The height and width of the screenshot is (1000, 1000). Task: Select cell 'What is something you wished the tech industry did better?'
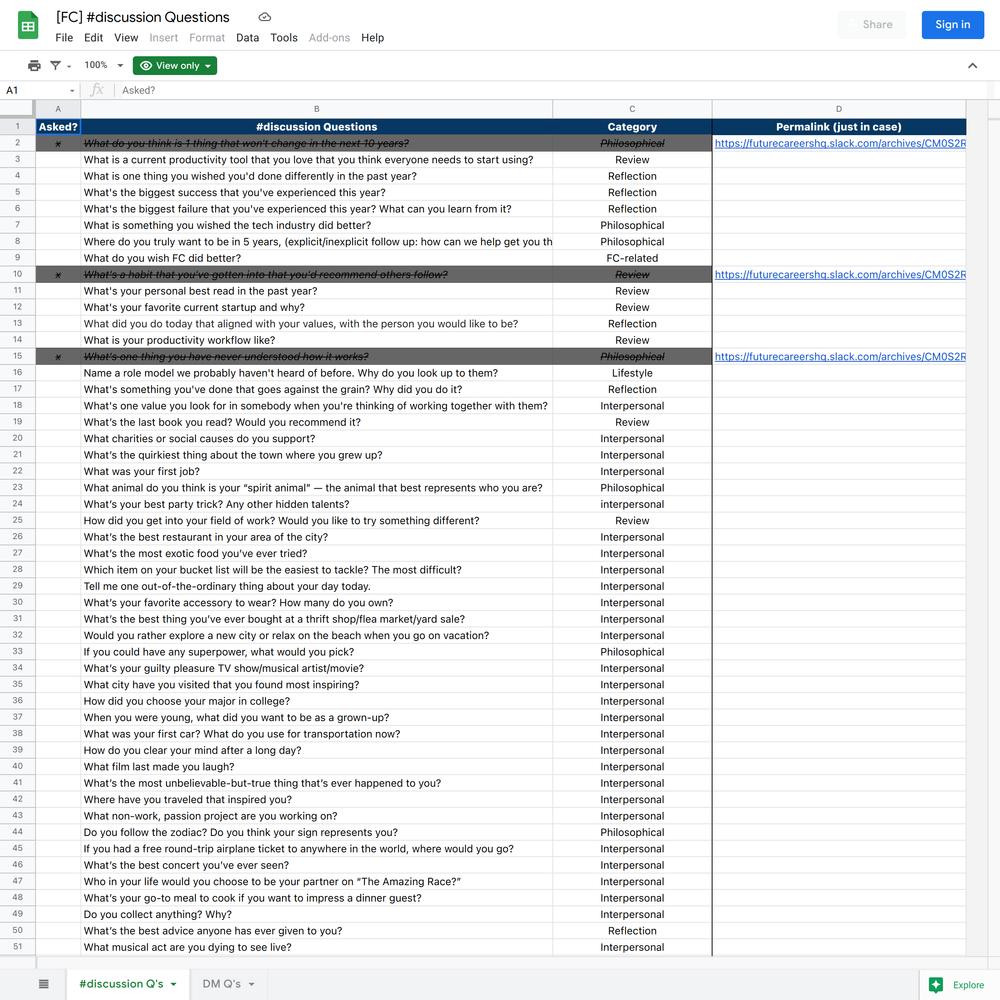click(x=316, y=225)
